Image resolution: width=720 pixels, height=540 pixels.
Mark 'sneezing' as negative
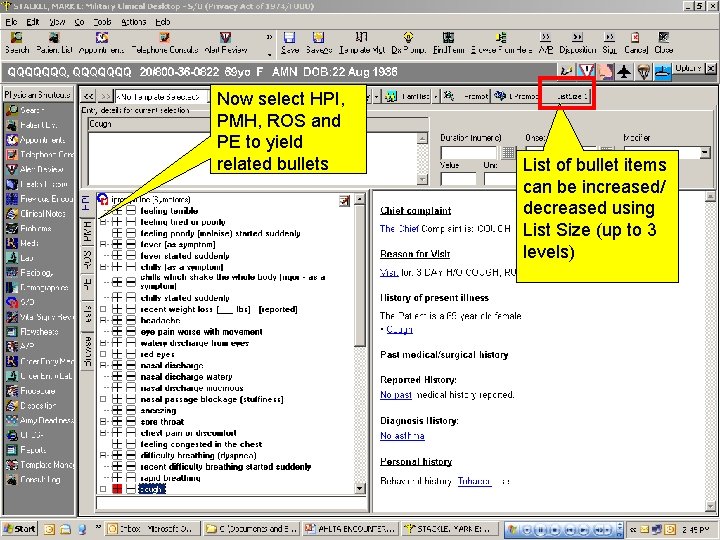[131, 411]
